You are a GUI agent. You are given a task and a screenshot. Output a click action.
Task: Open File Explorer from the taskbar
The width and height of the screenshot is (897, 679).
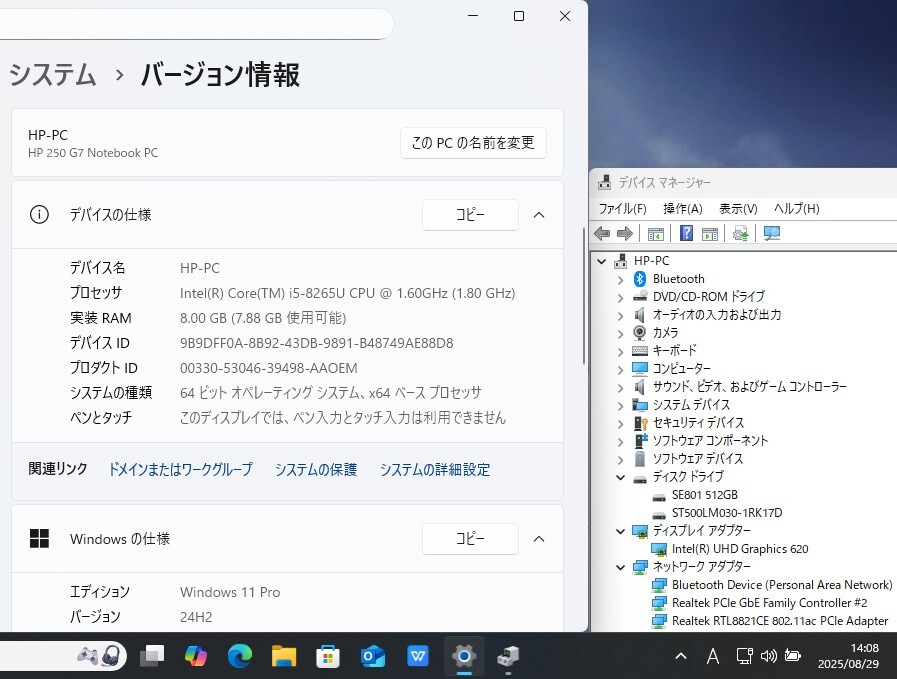click(x=284, y=656)
